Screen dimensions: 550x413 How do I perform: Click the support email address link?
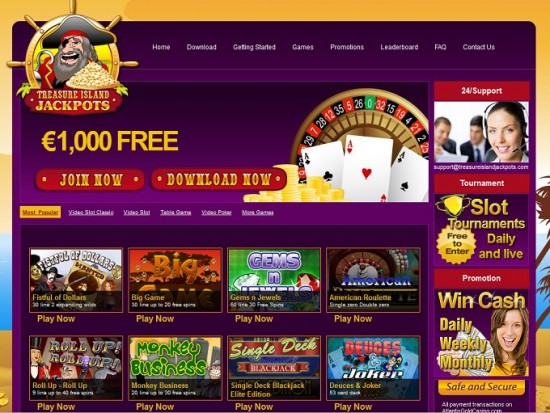[x=481, y=167]
